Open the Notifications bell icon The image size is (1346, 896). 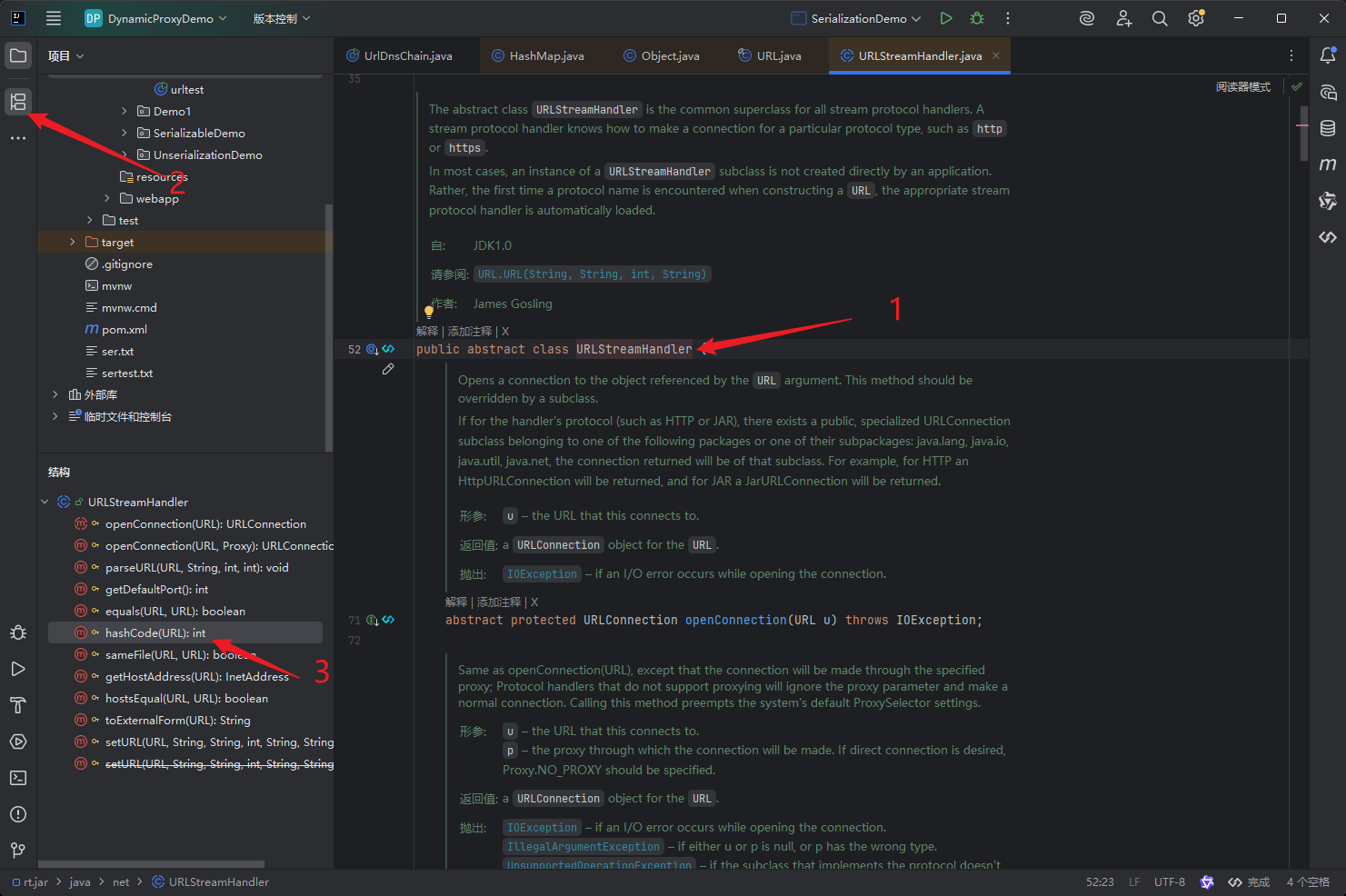tap(1328, 55)
